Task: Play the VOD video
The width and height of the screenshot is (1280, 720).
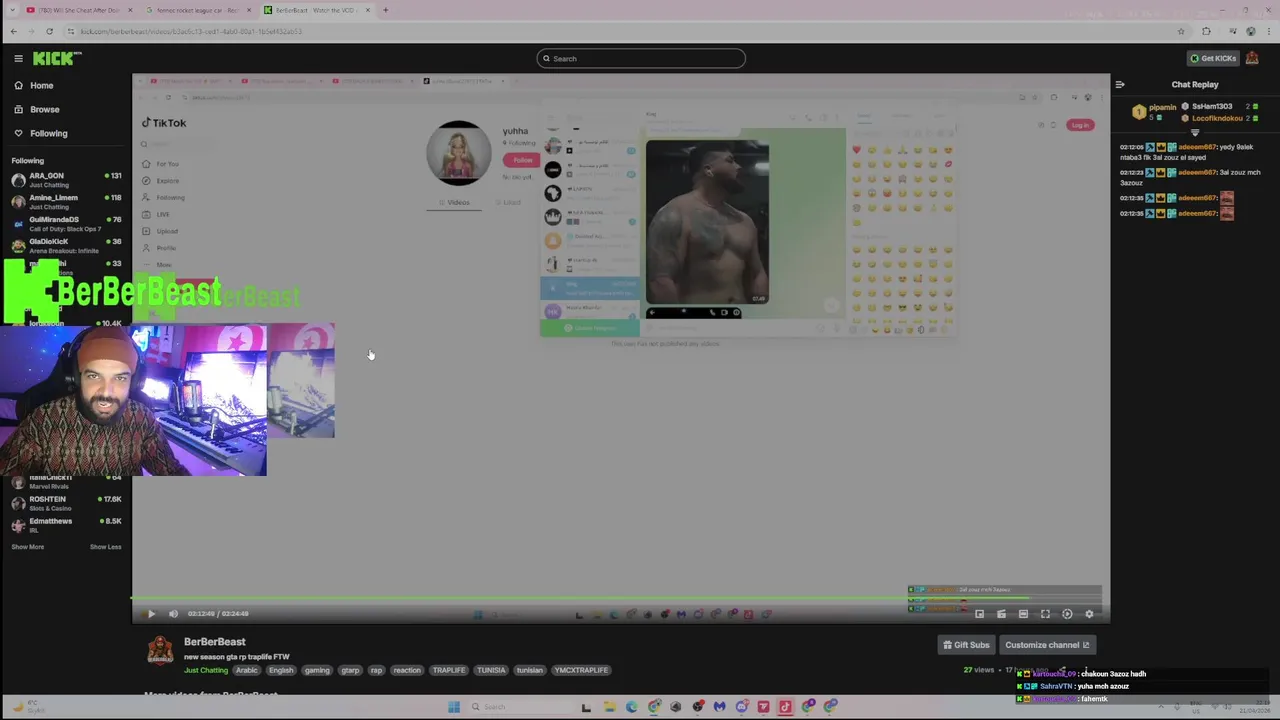Action: (151, 614)
